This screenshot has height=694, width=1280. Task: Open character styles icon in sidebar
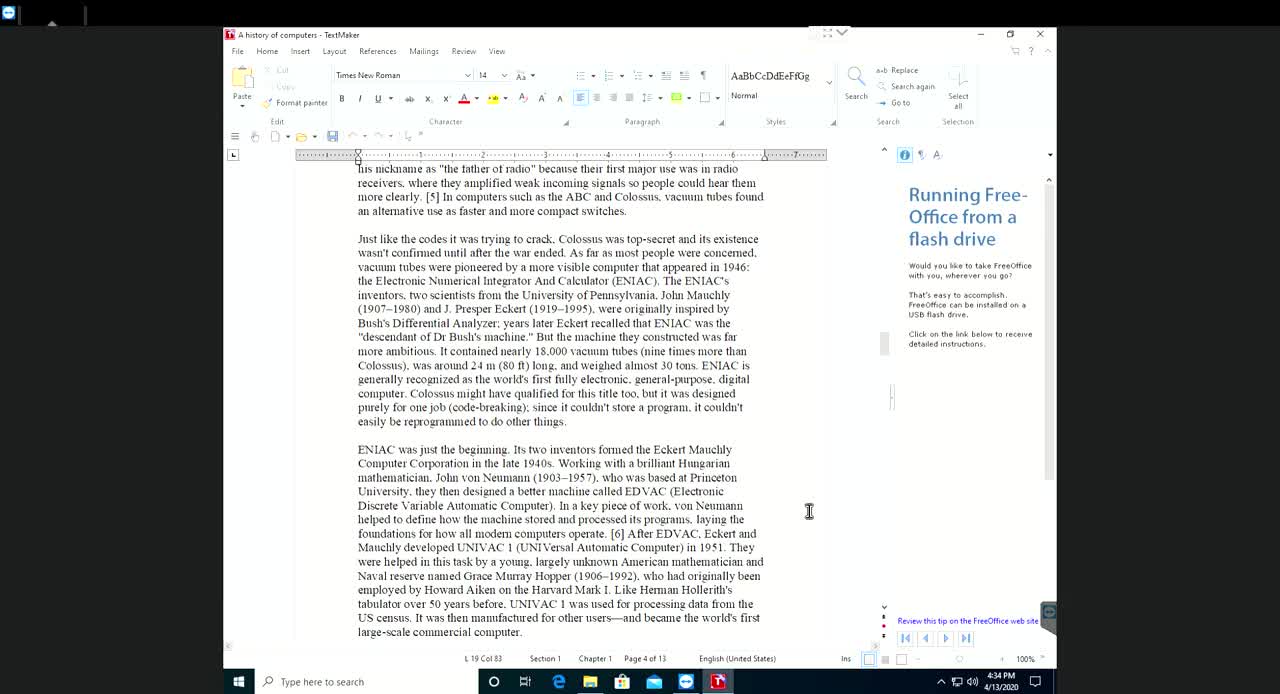tap(937, 155)
